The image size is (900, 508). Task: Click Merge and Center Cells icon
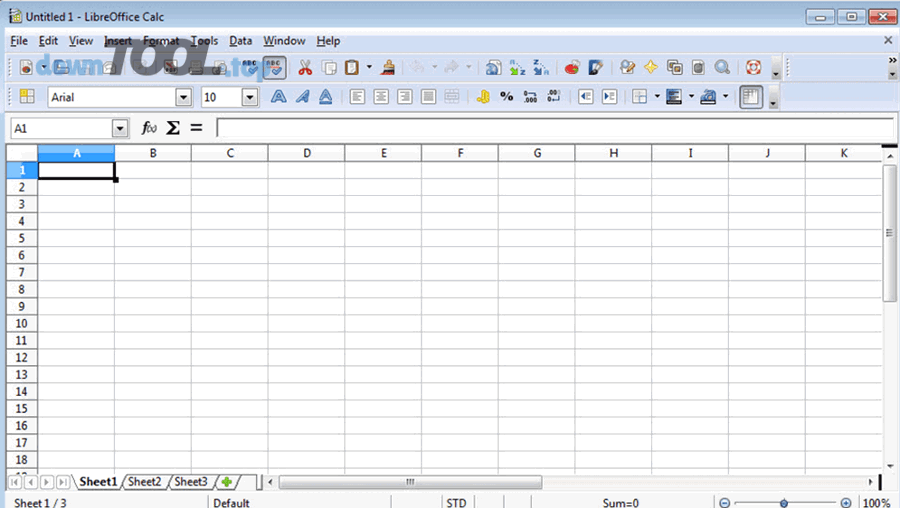[452, 96]
